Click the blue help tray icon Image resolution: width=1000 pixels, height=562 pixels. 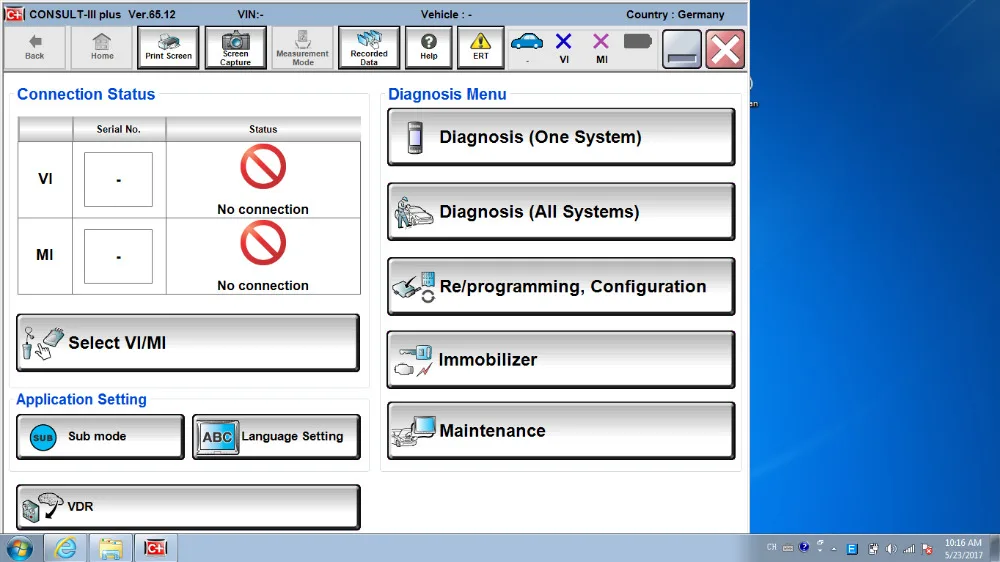[804, 547]
